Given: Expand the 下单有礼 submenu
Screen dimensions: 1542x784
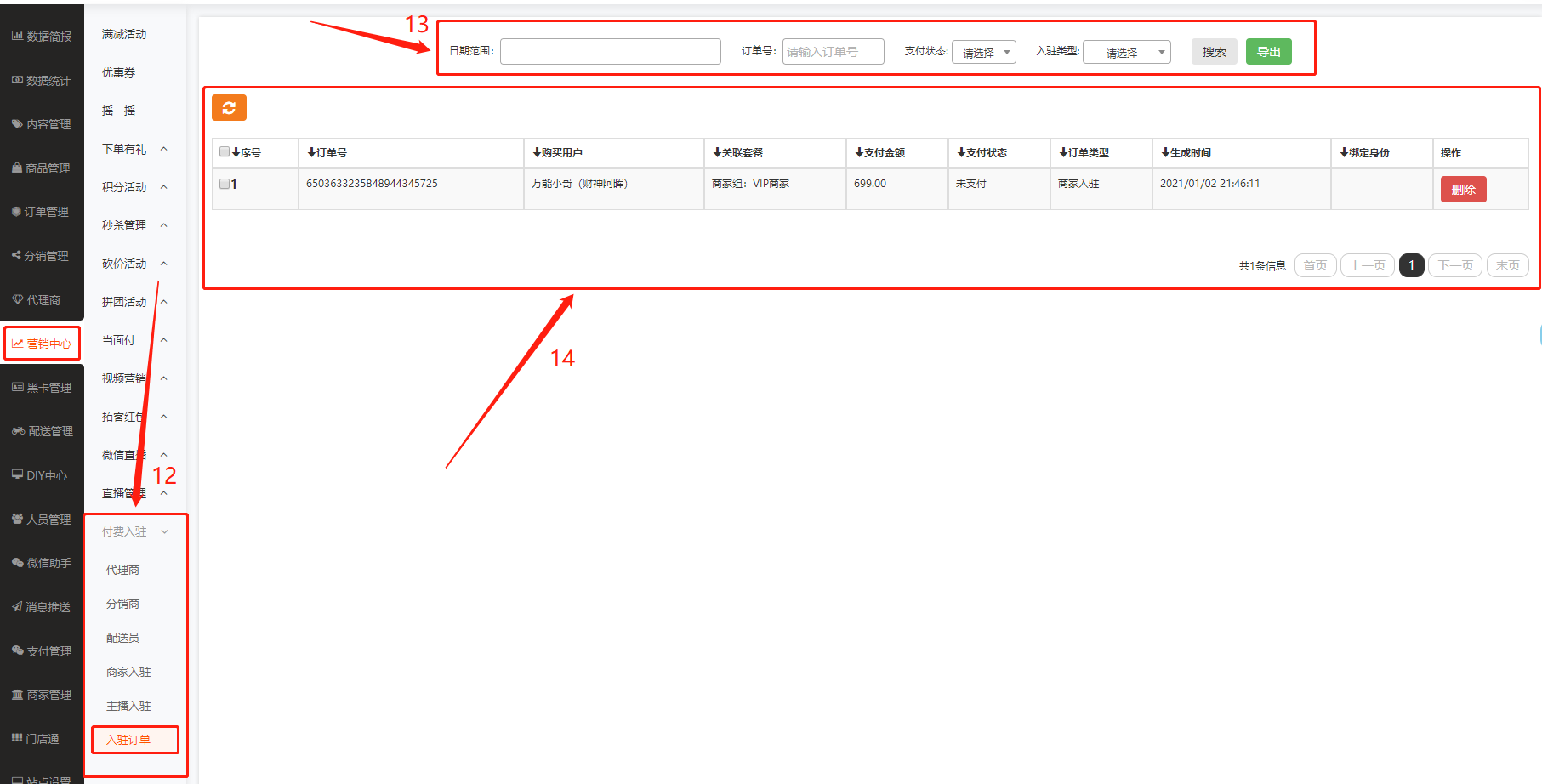Looking at the screenshot, I should tap(134, 149).
